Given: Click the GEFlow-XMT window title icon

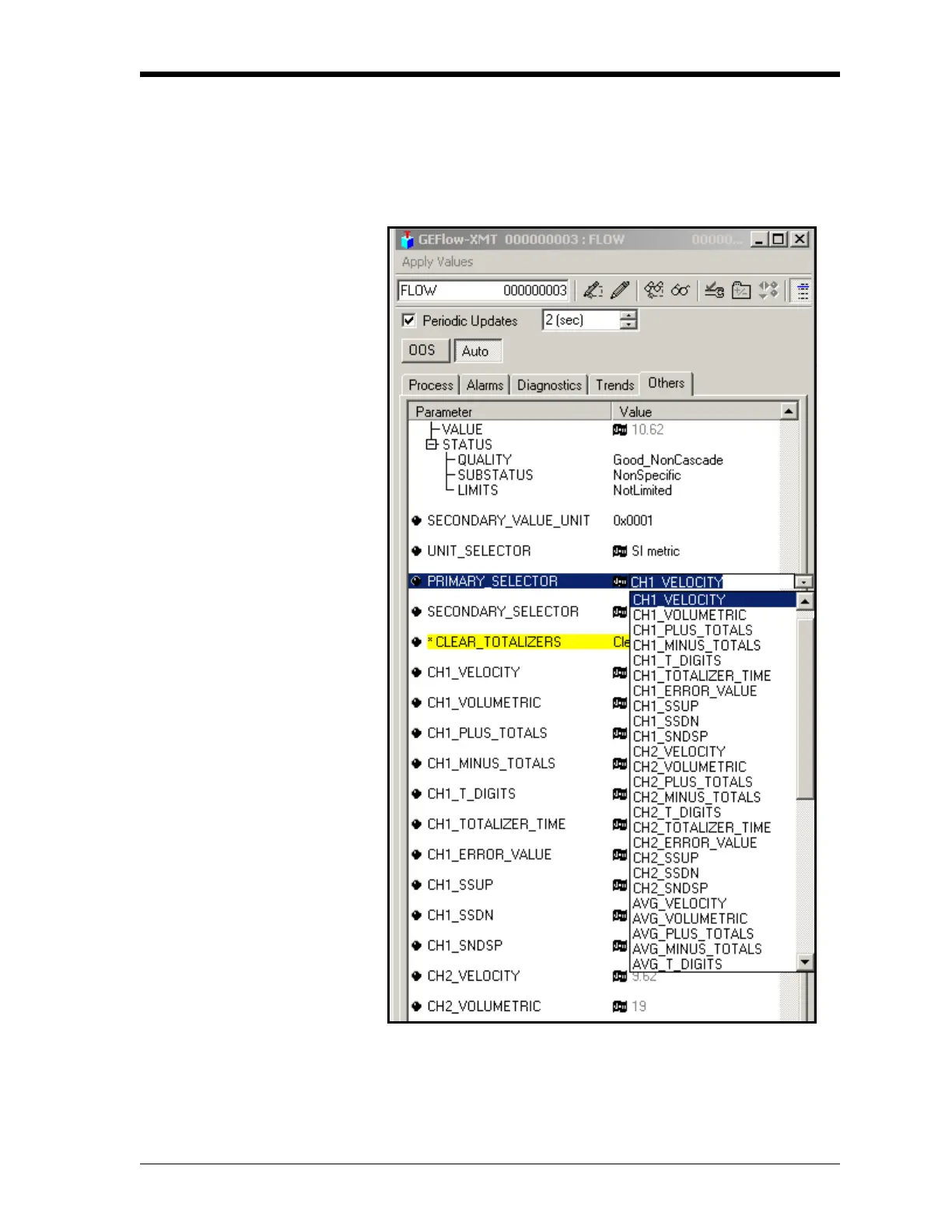Looking at the screenshot, I should pyautogui.click(x=408, y=240).
